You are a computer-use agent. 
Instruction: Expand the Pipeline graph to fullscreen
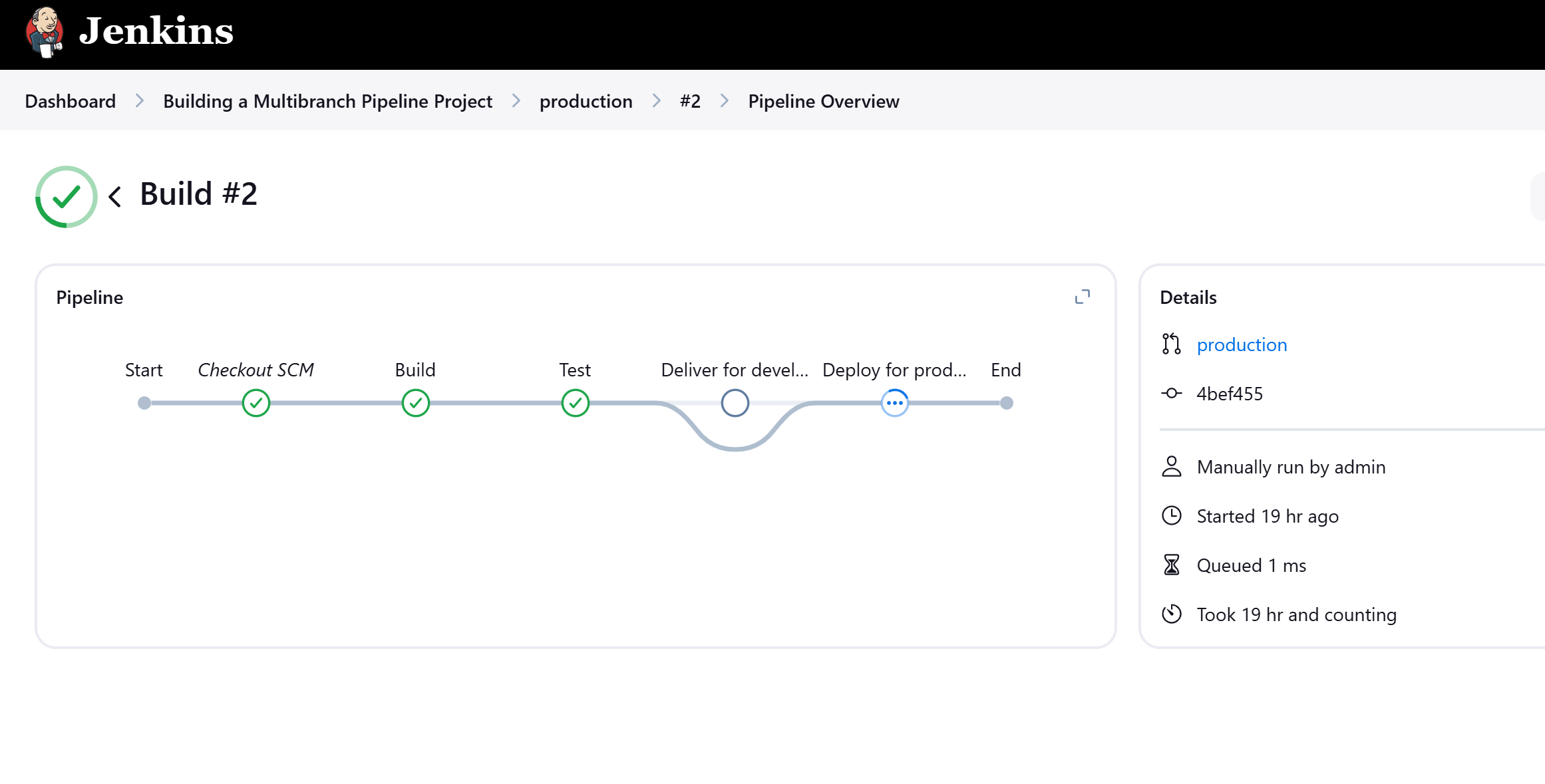coord(1083,297)
